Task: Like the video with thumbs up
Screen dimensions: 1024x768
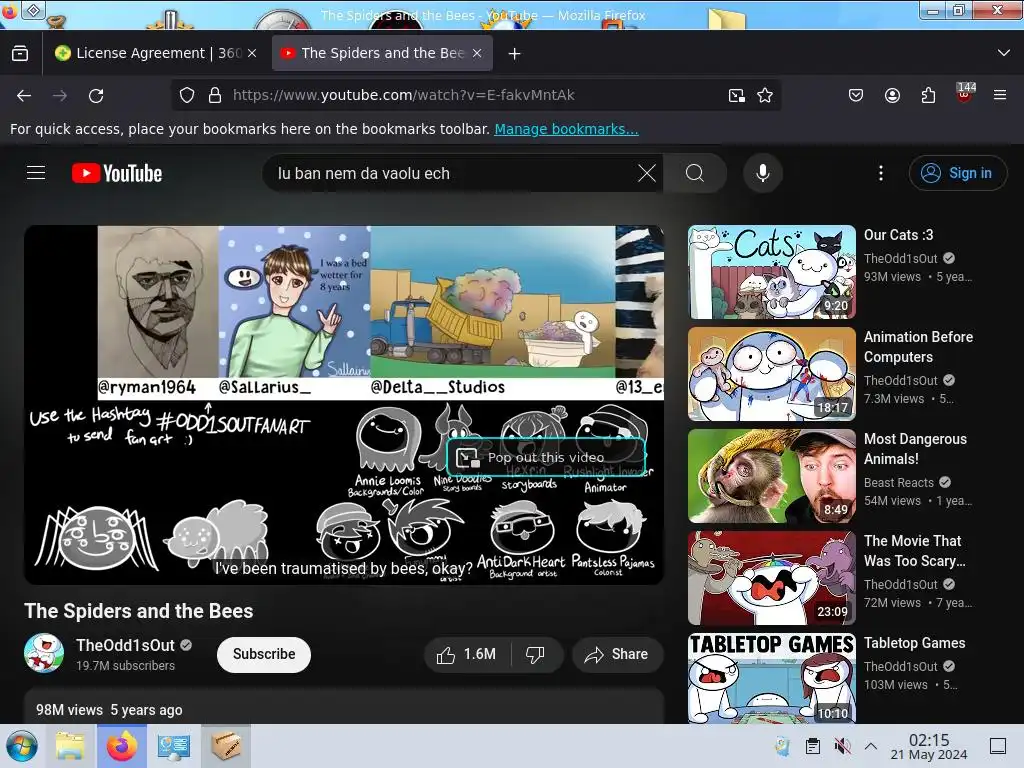Action: click(466, 654)
